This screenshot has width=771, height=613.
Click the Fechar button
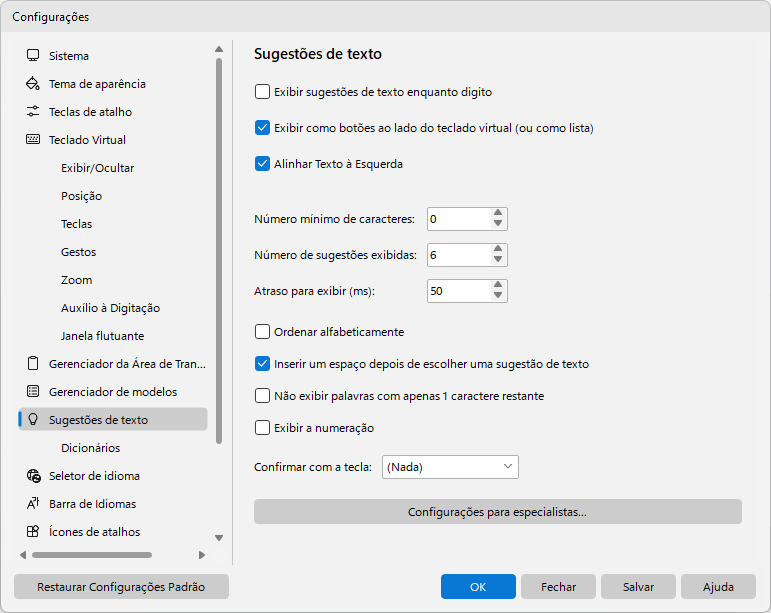tap(558, 586)
